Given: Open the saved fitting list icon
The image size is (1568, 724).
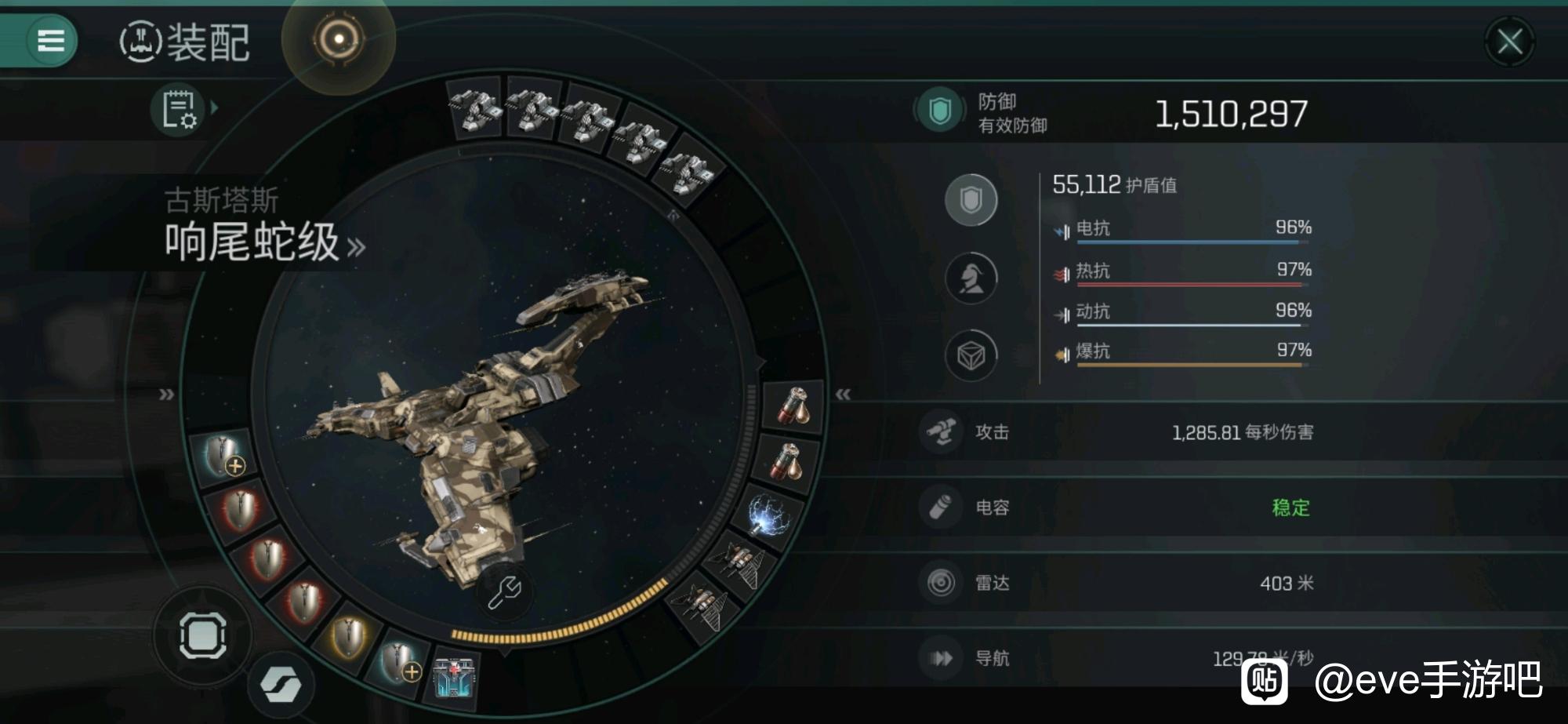Looking at the screenshot, I should click(x=180, y=109).
